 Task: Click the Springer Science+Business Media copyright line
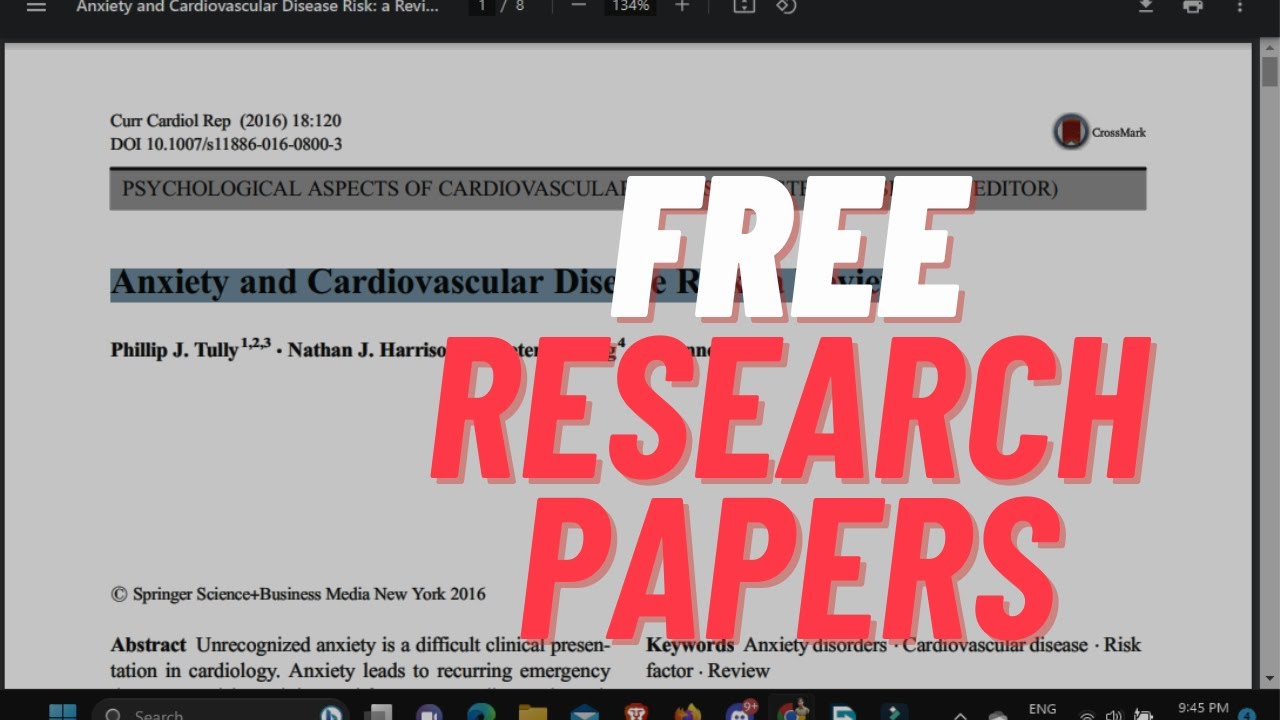(x=298, y=594)
